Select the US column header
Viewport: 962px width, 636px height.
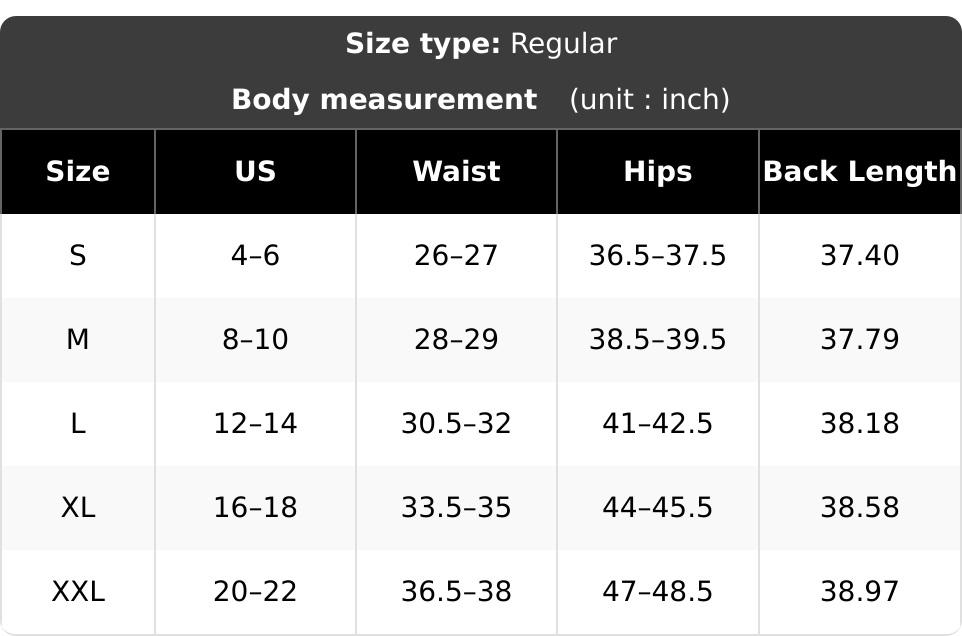coord(255,172)
